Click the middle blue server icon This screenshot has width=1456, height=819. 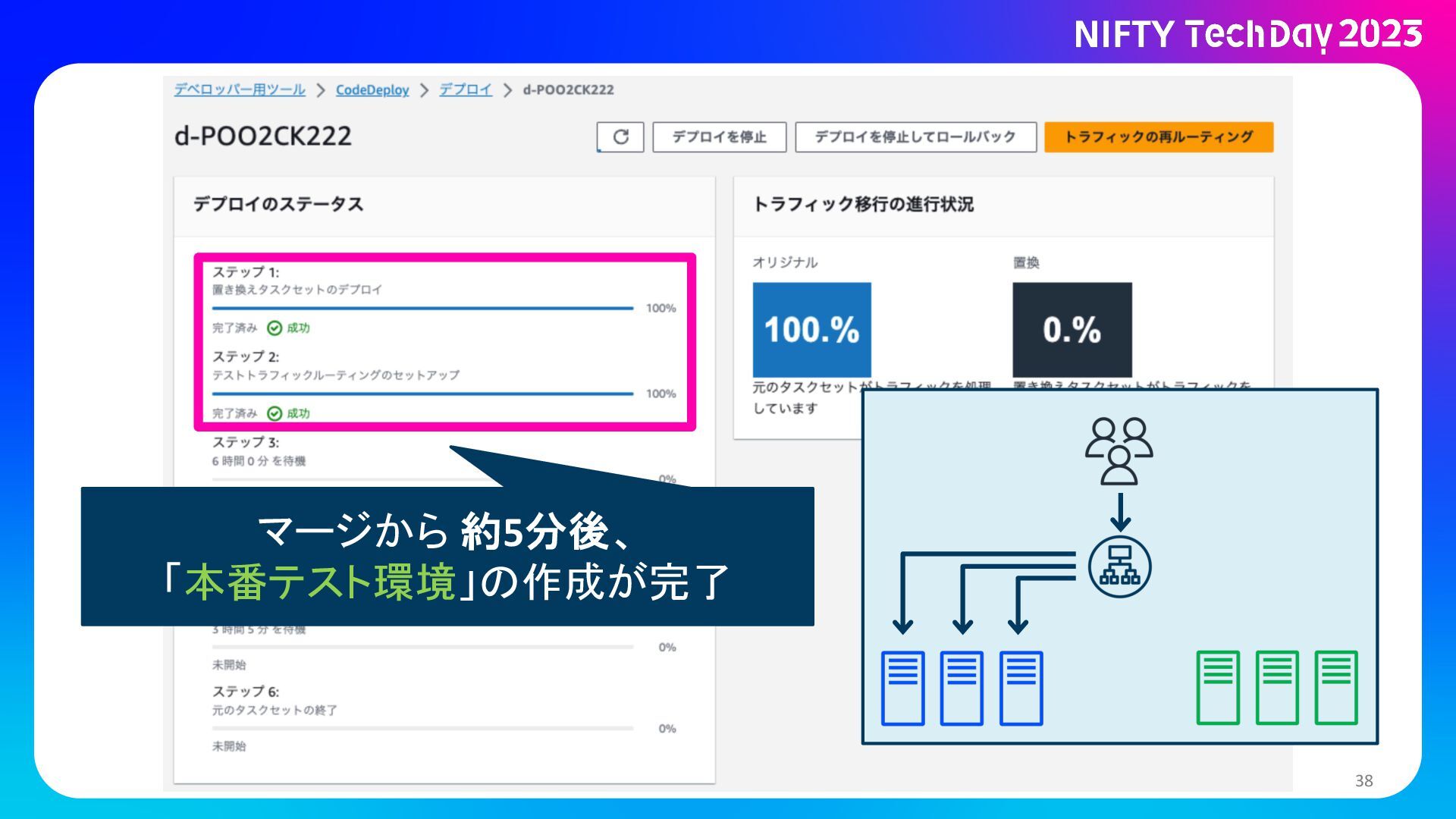tap(962, 688)
